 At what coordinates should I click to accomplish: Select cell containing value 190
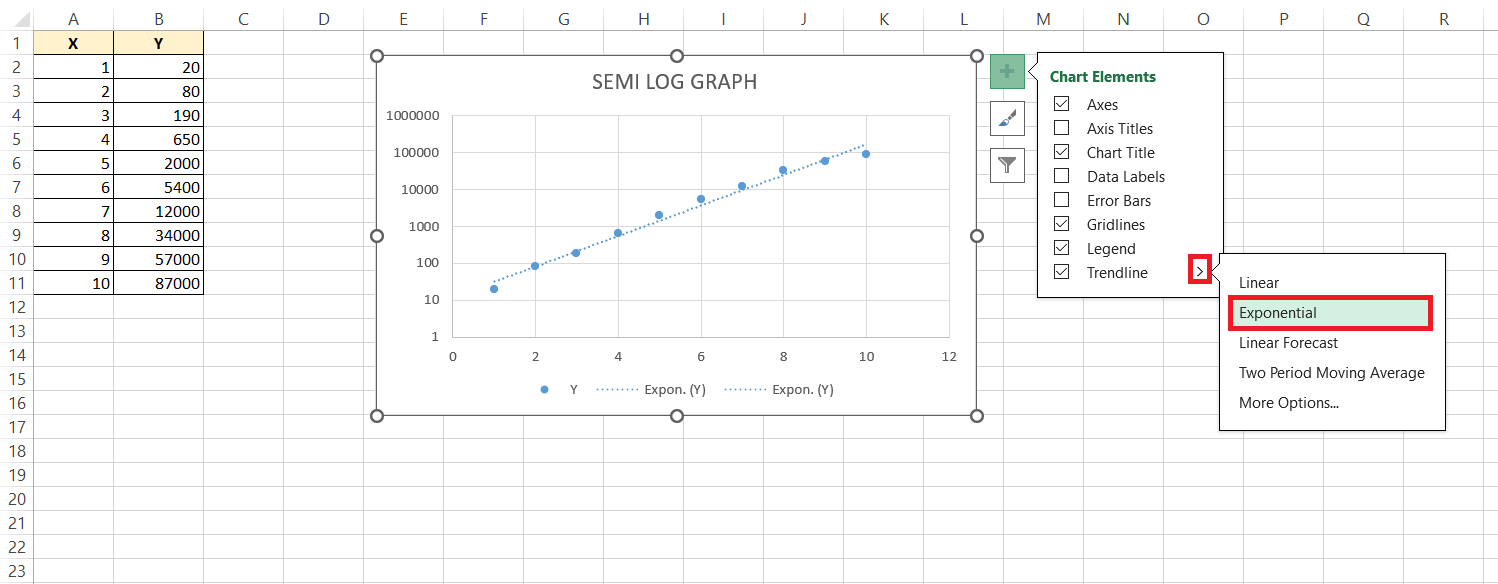[x=158, y=115]
